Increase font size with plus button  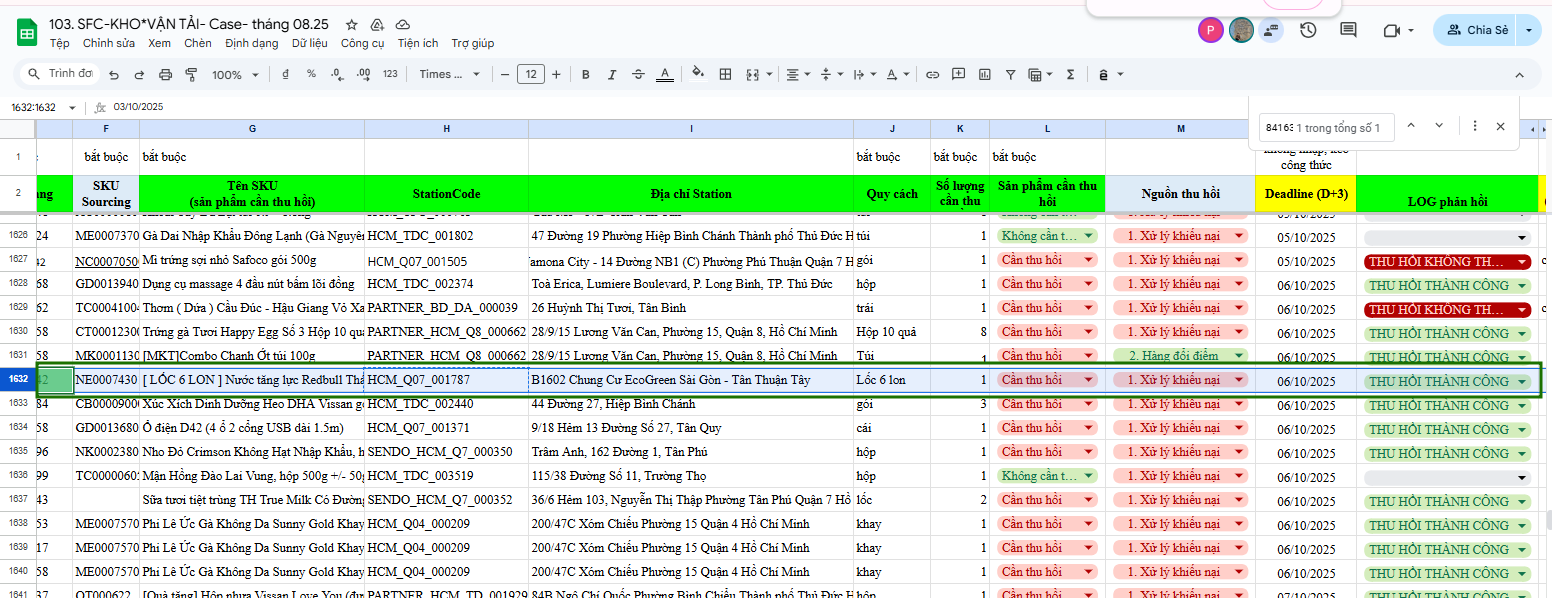[556, 75]
